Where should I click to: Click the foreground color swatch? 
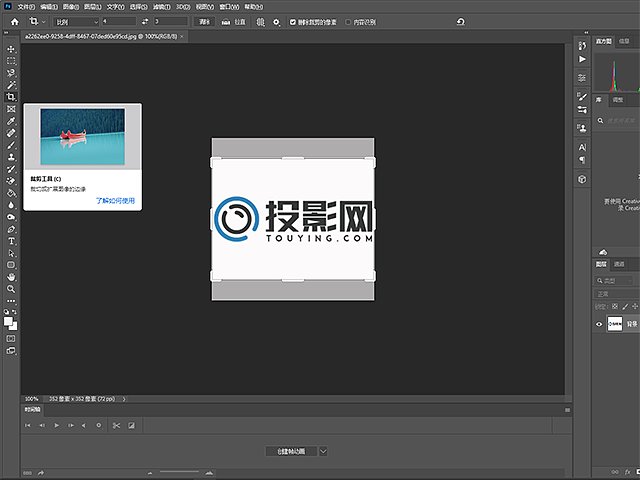coord(8,321)
